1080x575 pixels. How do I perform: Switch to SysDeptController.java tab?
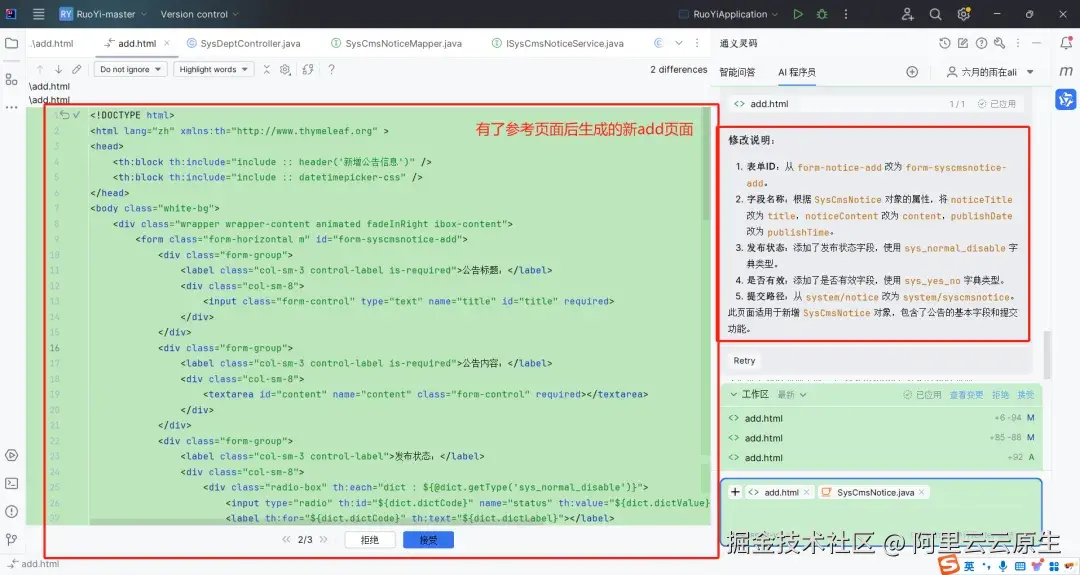243,43
